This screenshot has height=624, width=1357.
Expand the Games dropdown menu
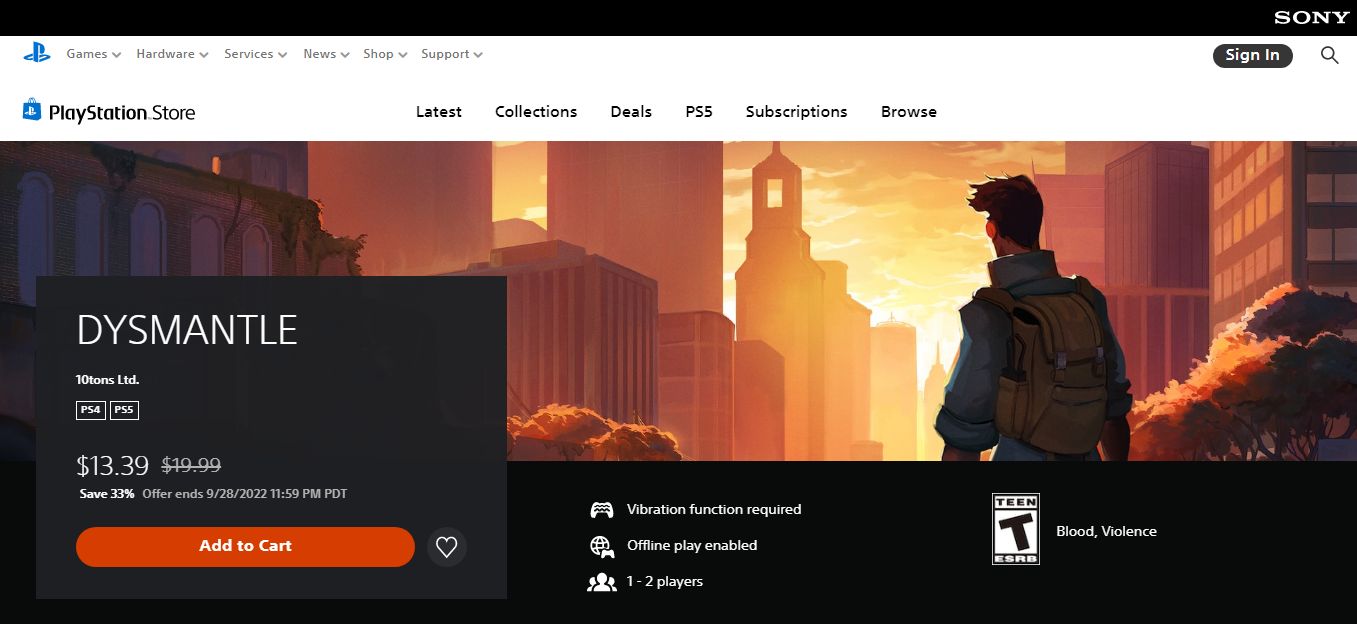(x=94, y=54)
